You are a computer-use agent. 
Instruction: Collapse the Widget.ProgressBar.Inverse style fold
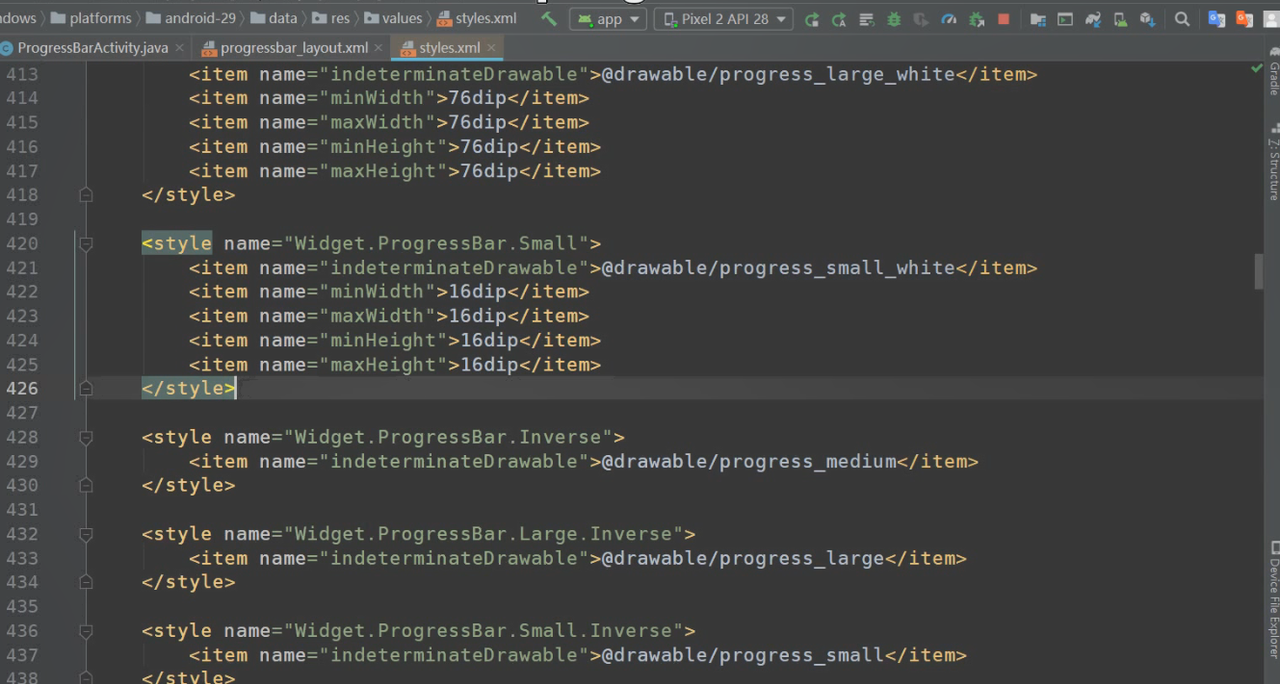pyautogui.click(x=86, y=437)
